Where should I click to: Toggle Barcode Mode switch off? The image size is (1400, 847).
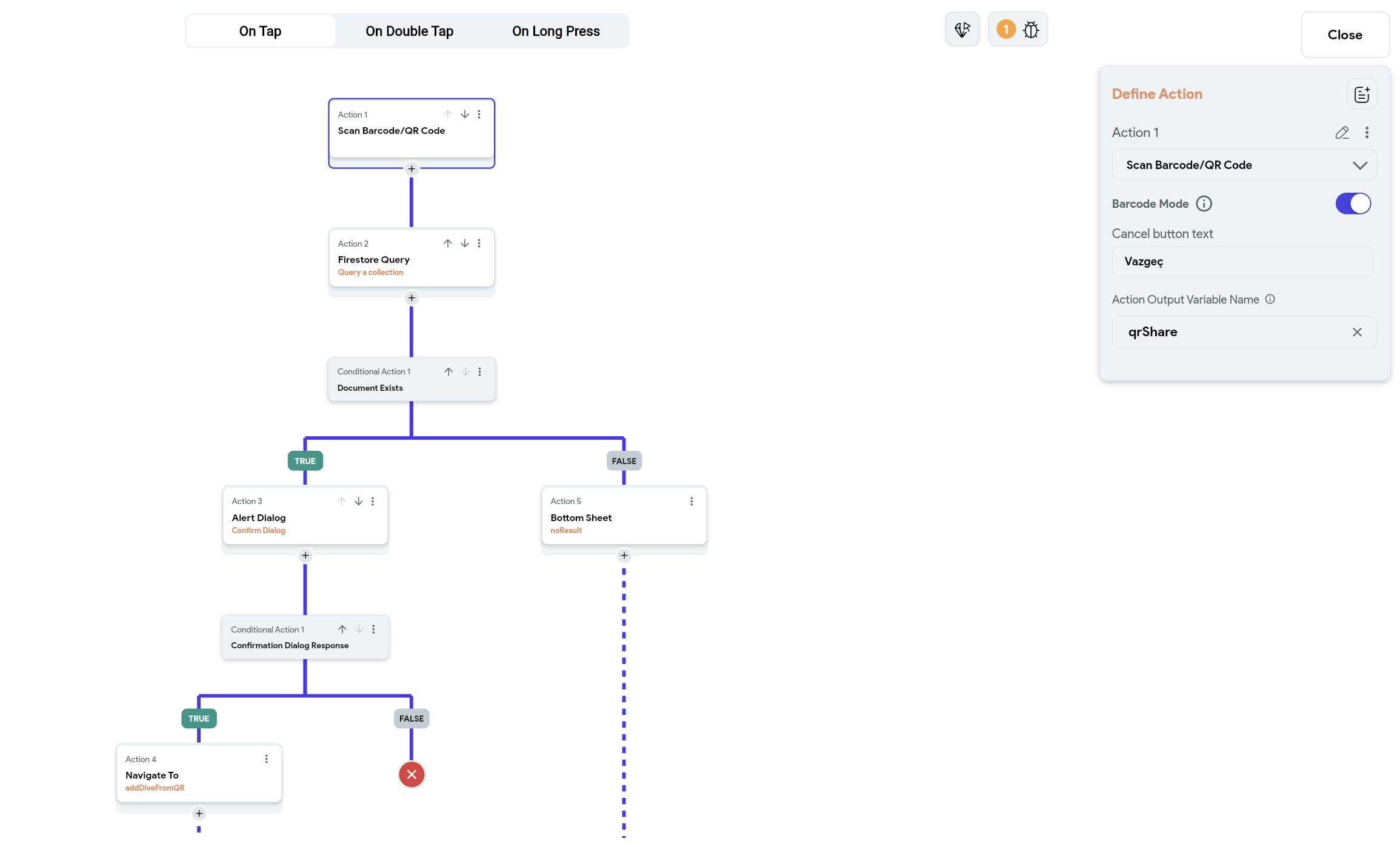coord(1352,204)
